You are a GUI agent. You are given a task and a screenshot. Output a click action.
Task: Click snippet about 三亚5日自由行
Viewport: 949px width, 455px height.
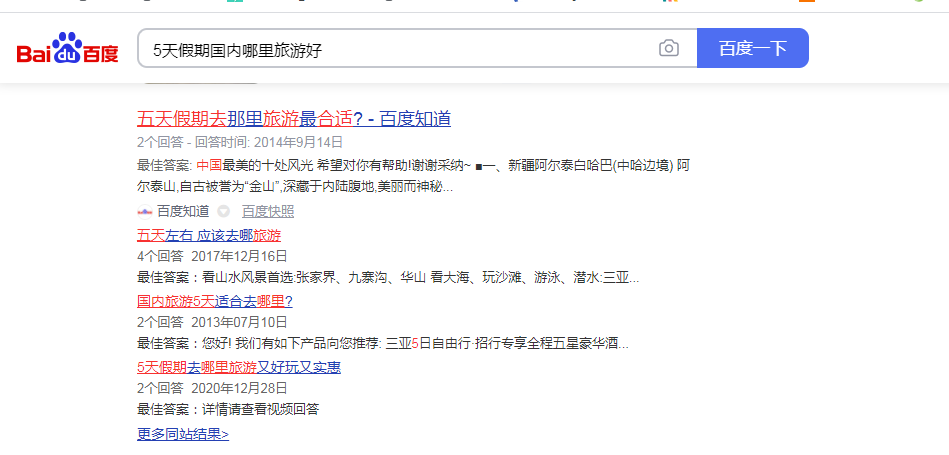tap(383, 344)
